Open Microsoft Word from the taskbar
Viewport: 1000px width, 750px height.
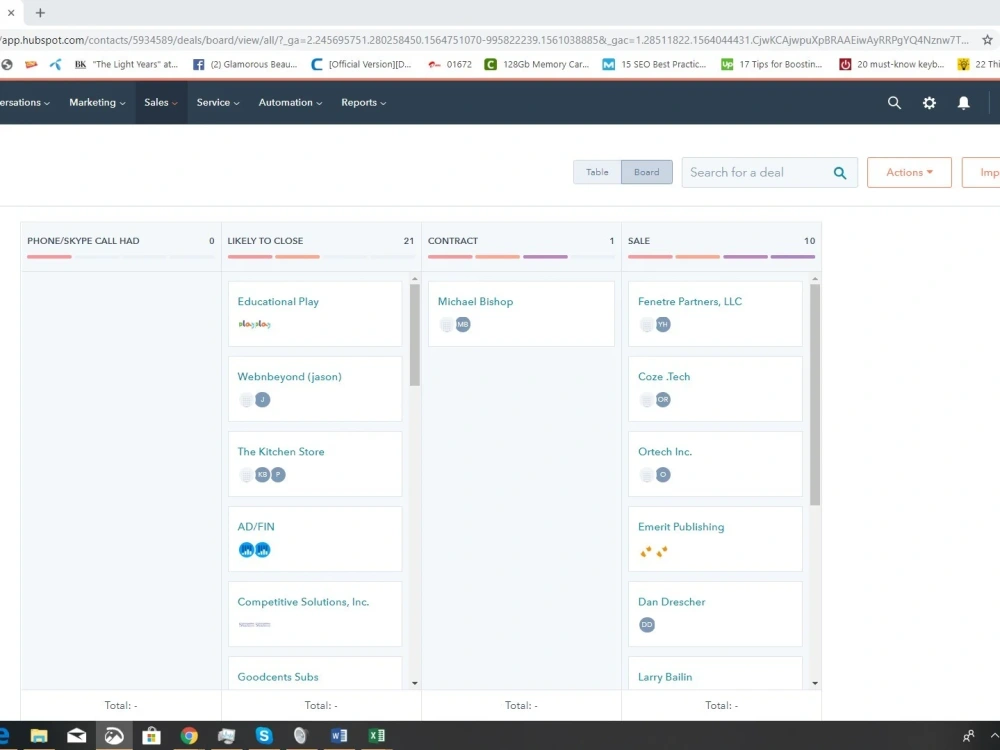coord(339,736)
